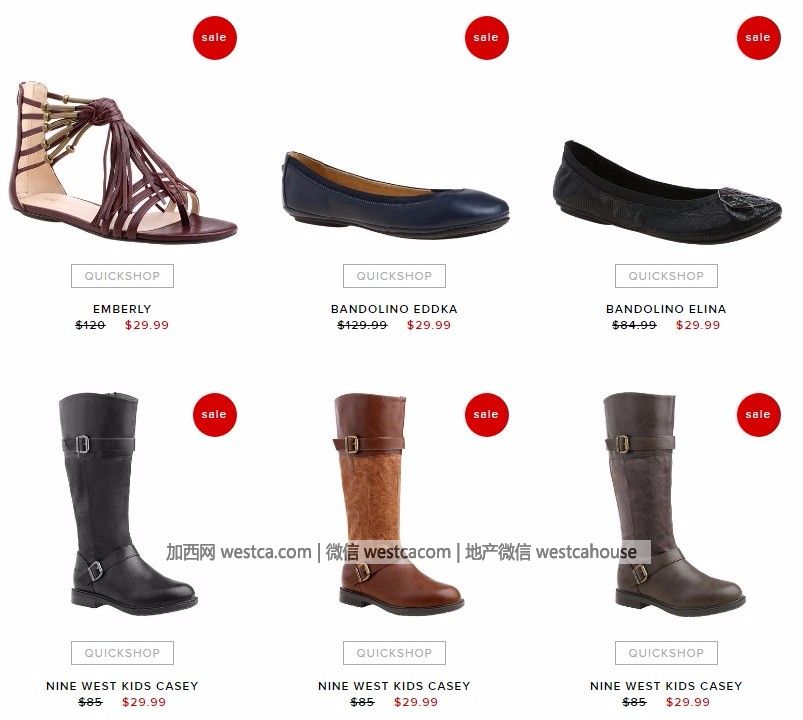Click the sale badge above Bandolino Elina

click(x=758, y=38)
